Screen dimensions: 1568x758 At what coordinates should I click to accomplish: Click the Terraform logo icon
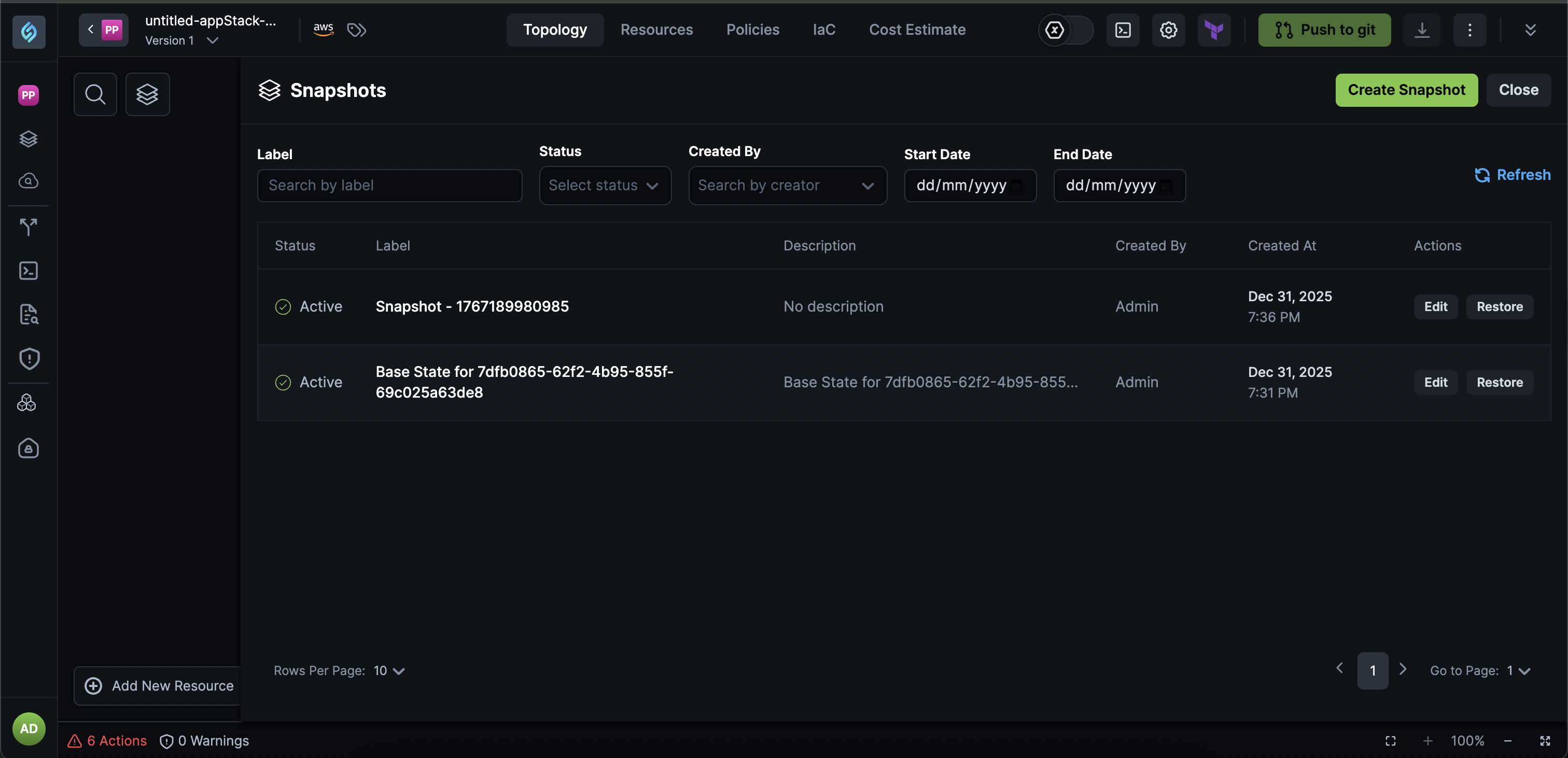point(1214,30)
